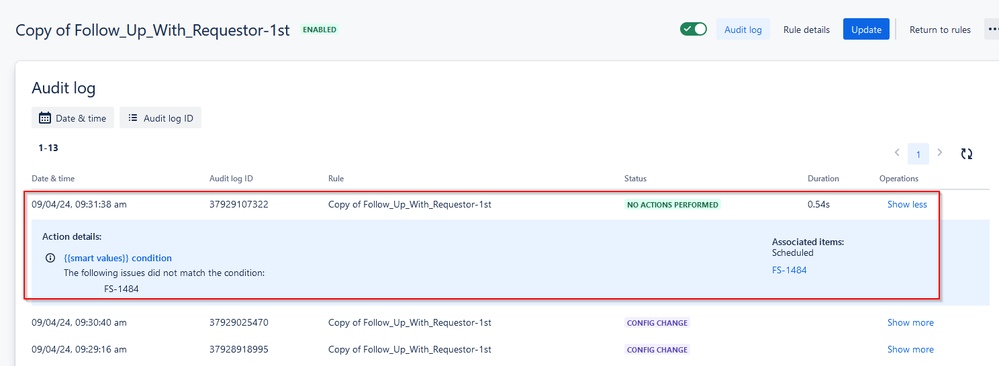Select audit log ID 37928918995

click(239, 349)
